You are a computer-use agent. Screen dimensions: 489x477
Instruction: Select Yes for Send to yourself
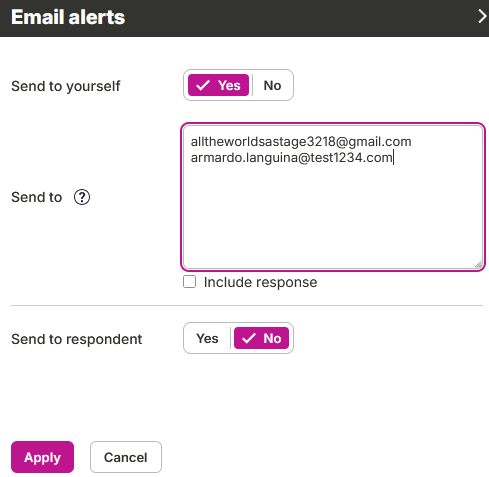pos(218,85)
